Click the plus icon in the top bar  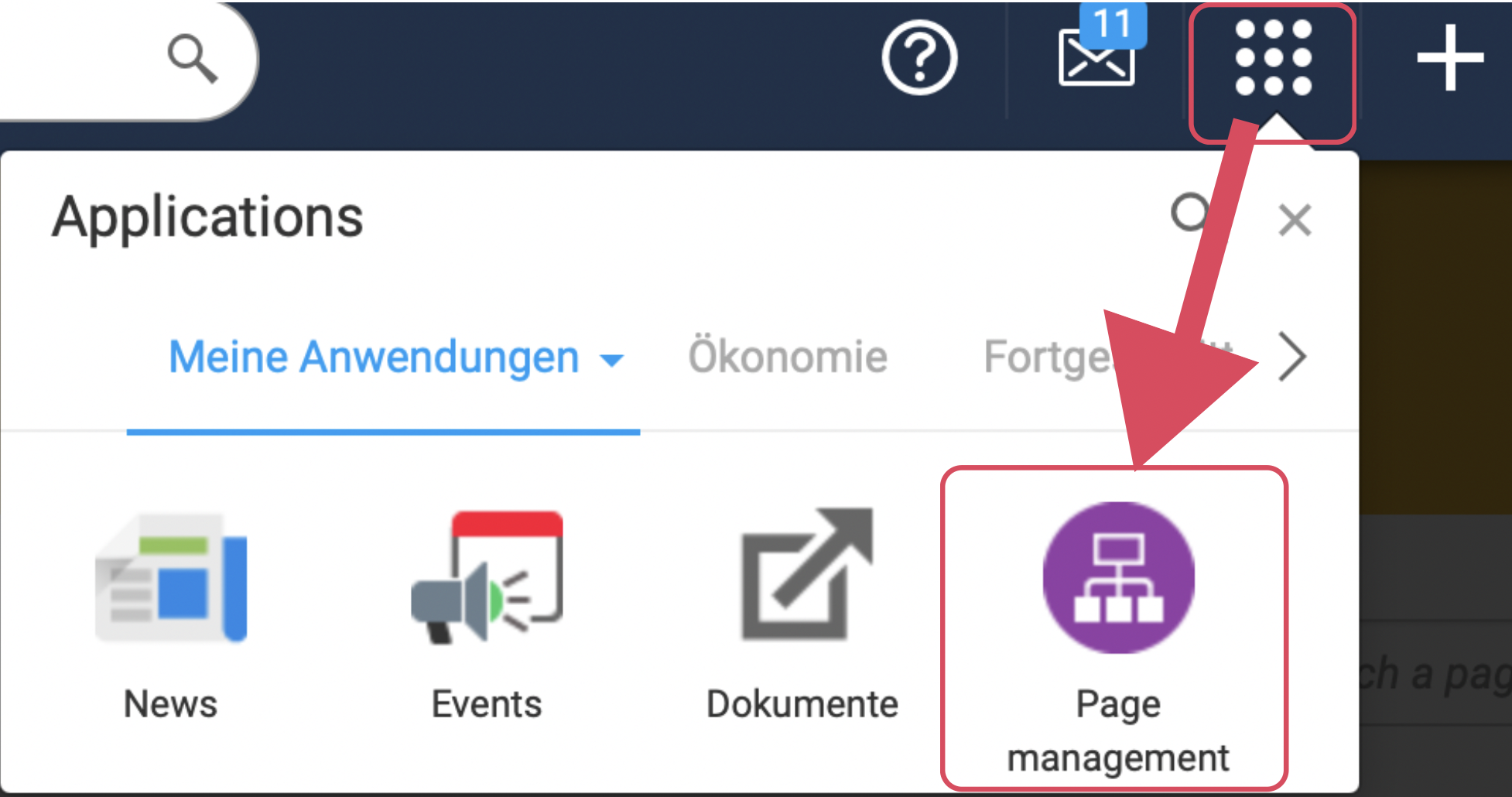1449,58
